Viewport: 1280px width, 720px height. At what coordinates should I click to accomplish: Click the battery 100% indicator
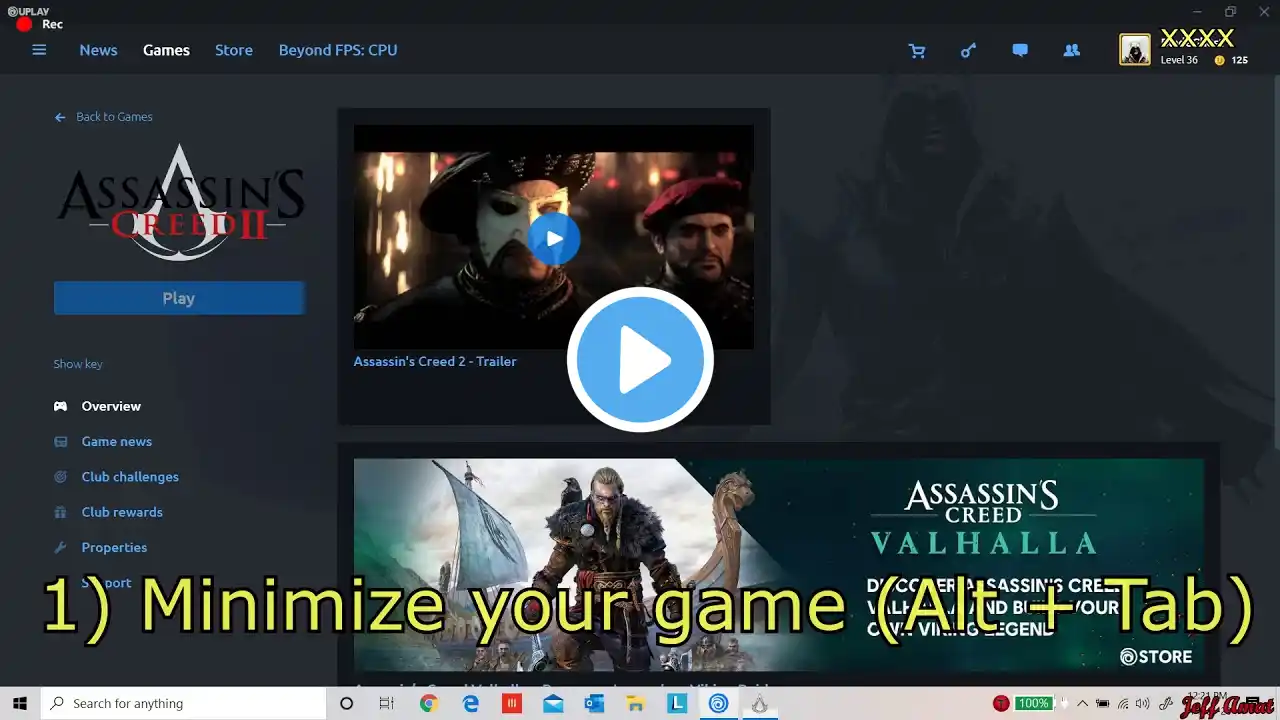tap(1033, 703)
